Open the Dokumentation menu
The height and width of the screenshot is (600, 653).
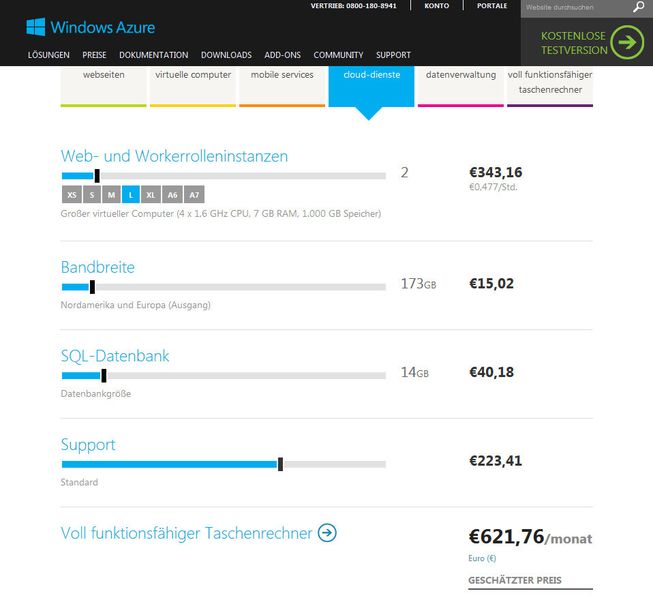coord(154,55)
